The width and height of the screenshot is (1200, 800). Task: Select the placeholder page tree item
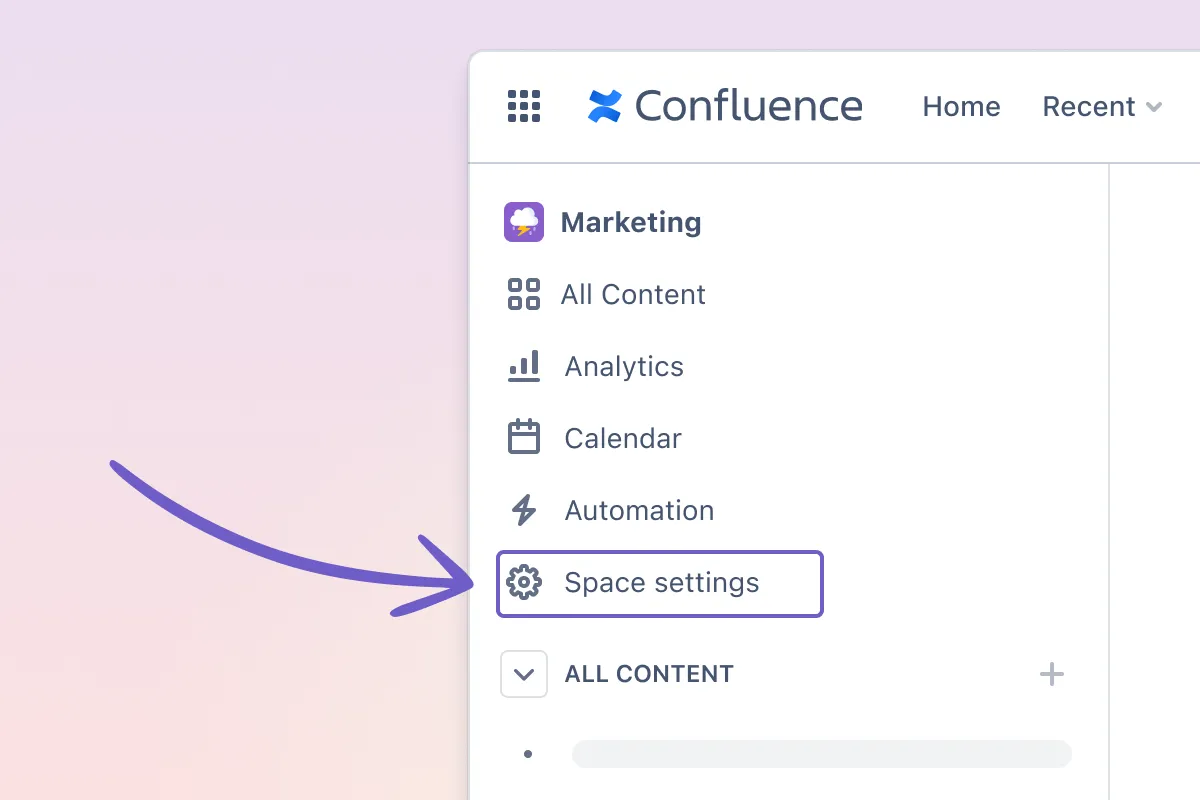pos(822,754)
